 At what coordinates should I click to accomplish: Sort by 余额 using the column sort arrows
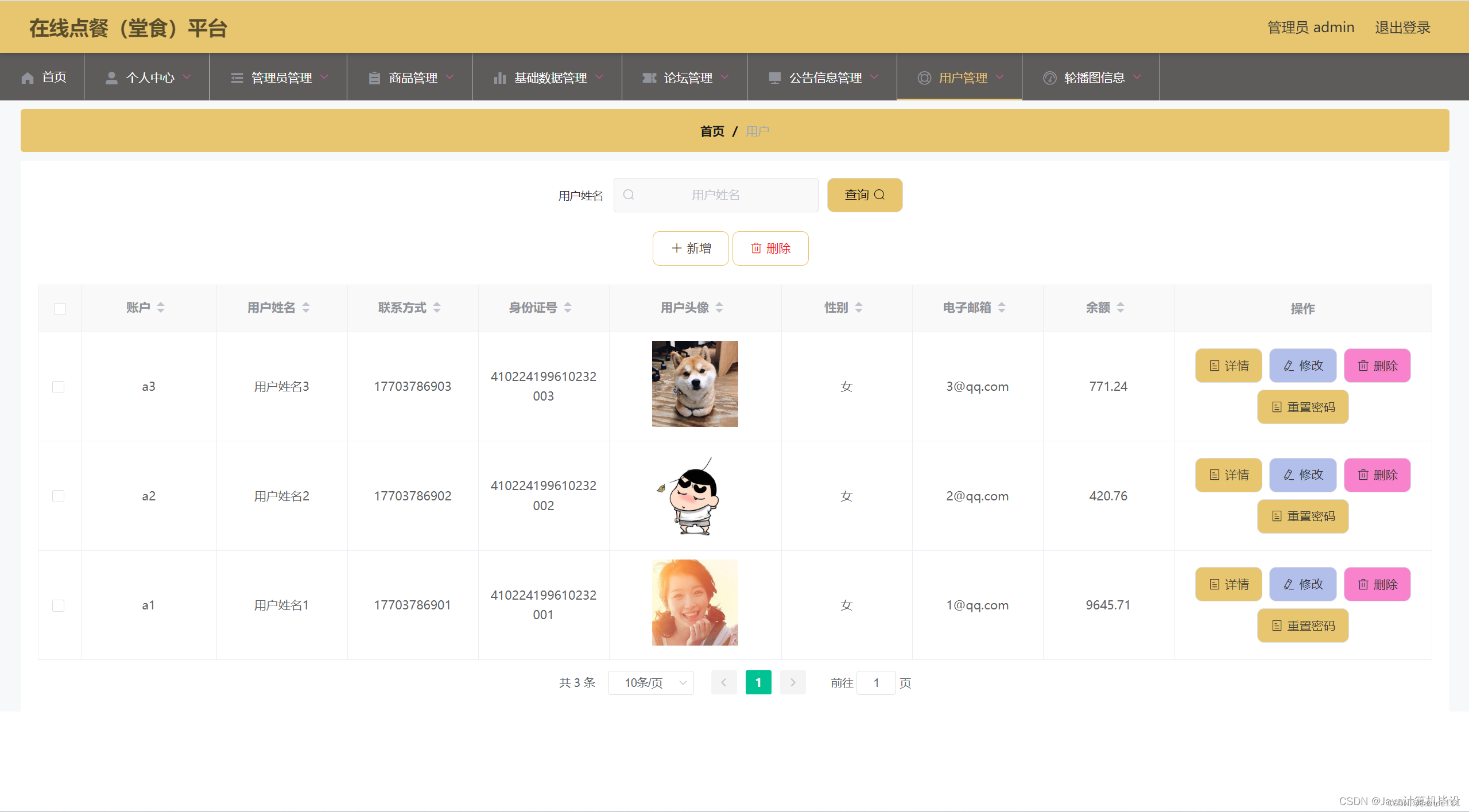click(x=1121, y=308)
